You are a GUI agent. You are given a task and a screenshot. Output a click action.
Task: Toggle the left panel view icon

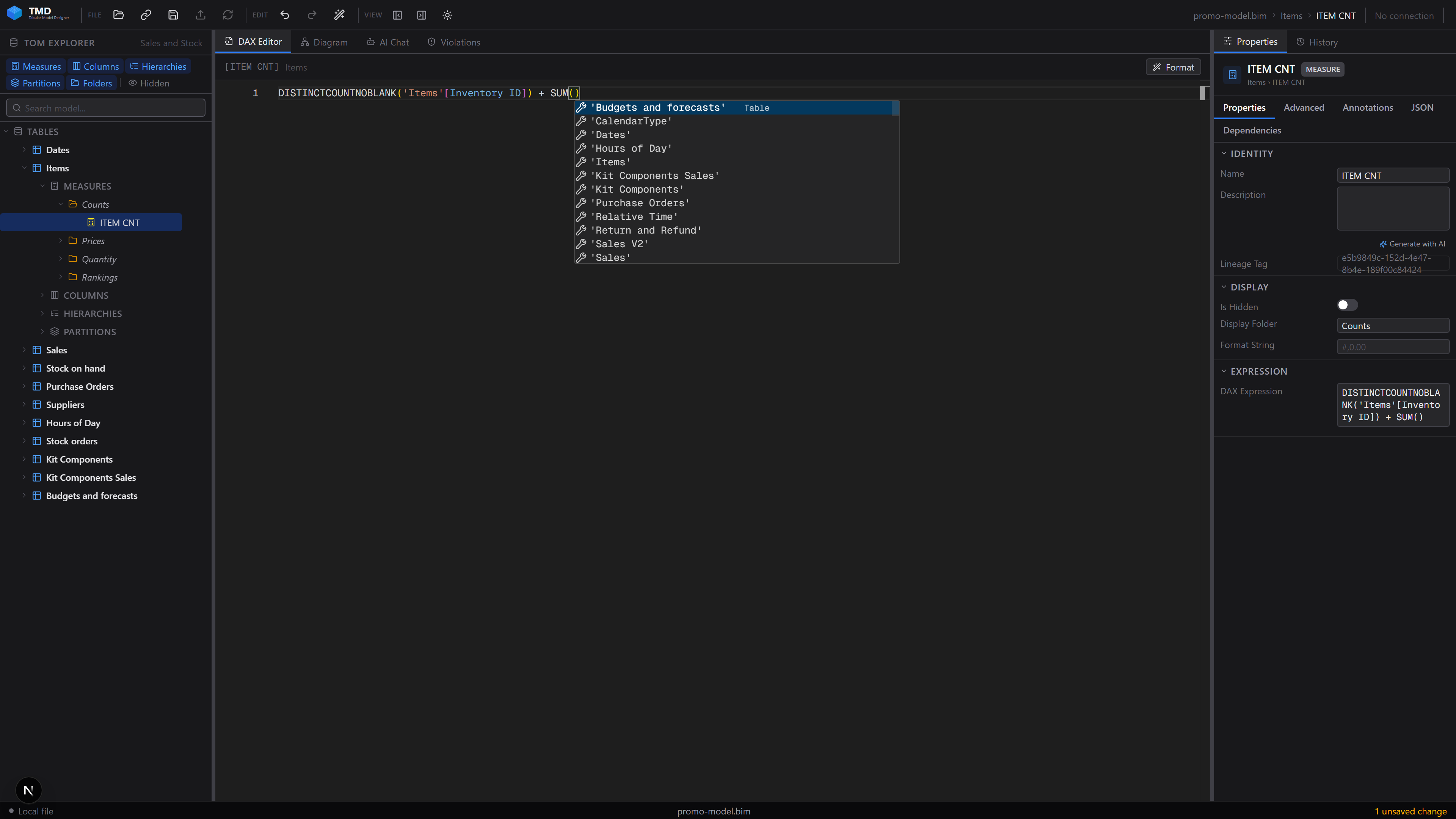point(397,15)
